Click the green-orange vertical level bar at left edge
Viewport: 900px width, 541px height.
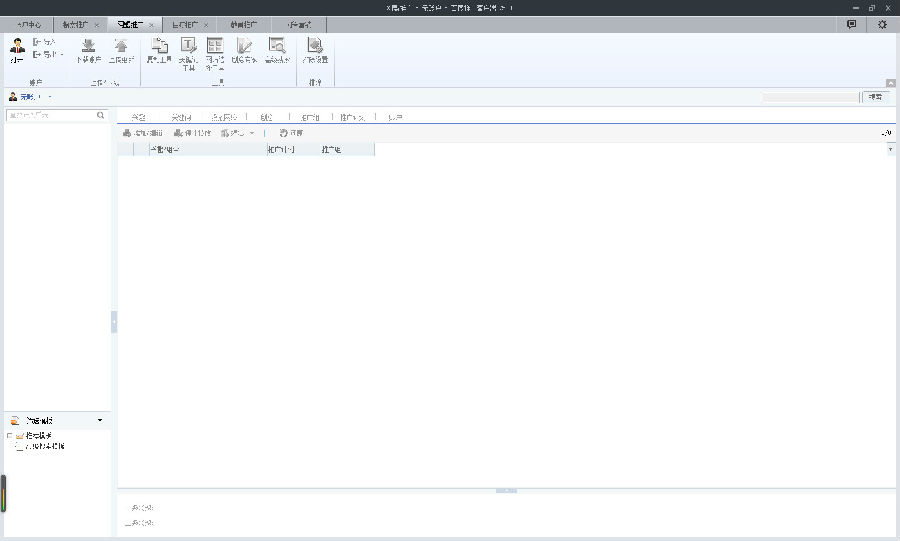click(3, 493)
